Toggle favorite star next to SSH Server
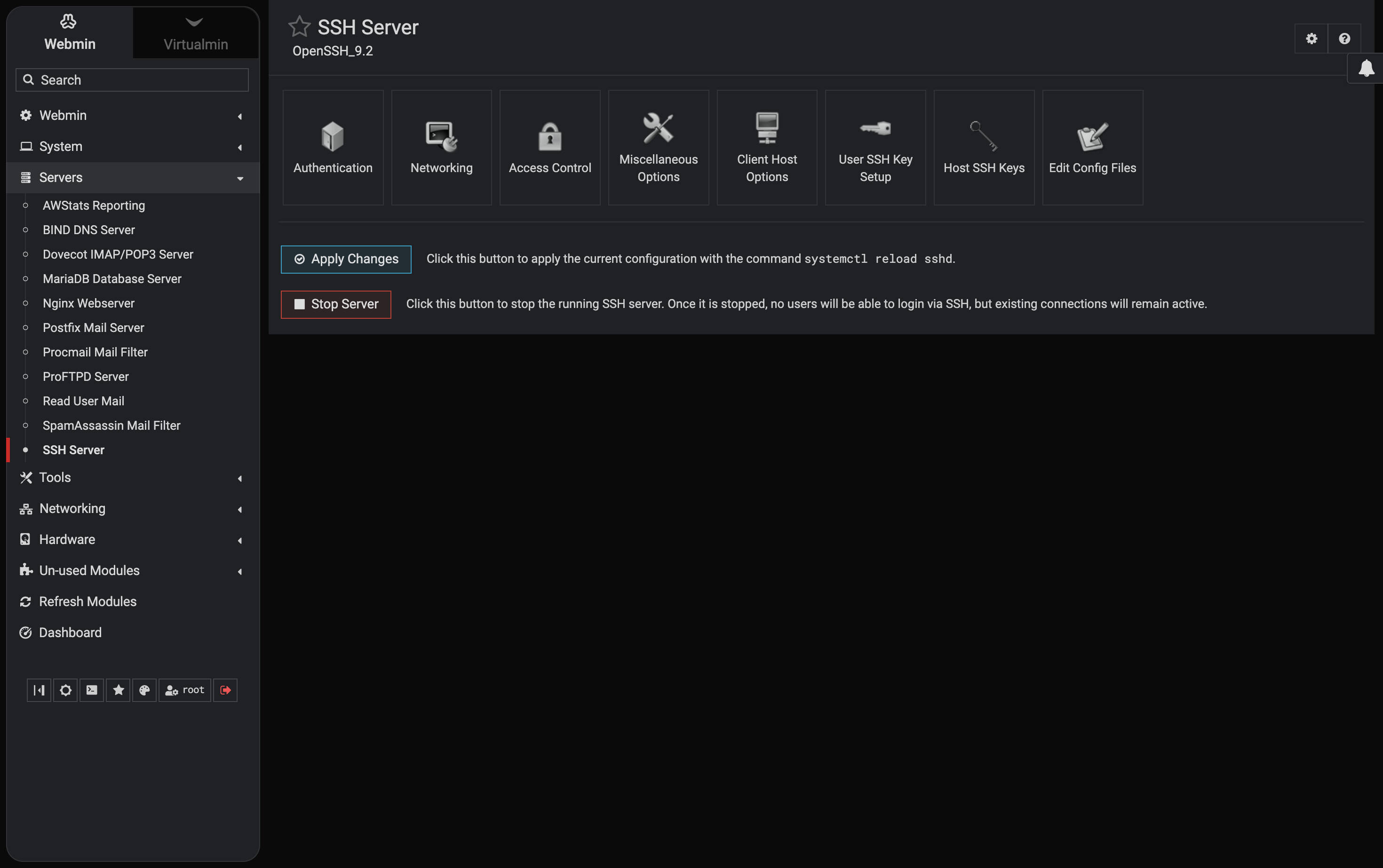1383x868 pixels. click(299, 26)
